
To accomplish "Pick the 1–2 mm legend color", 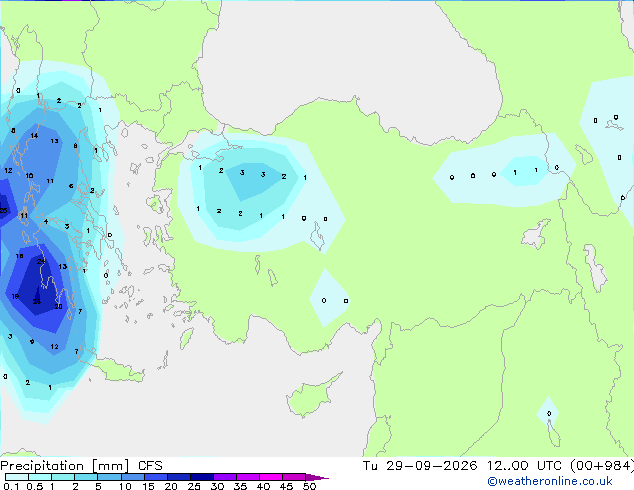I will click(x=63, y=477).
